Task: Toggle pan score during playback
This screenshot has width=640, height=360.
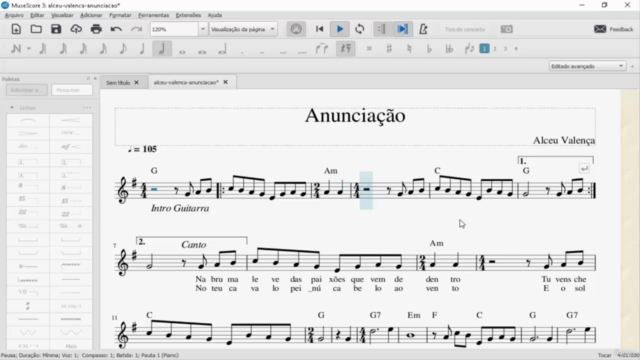Action: [x=402, y=29]
